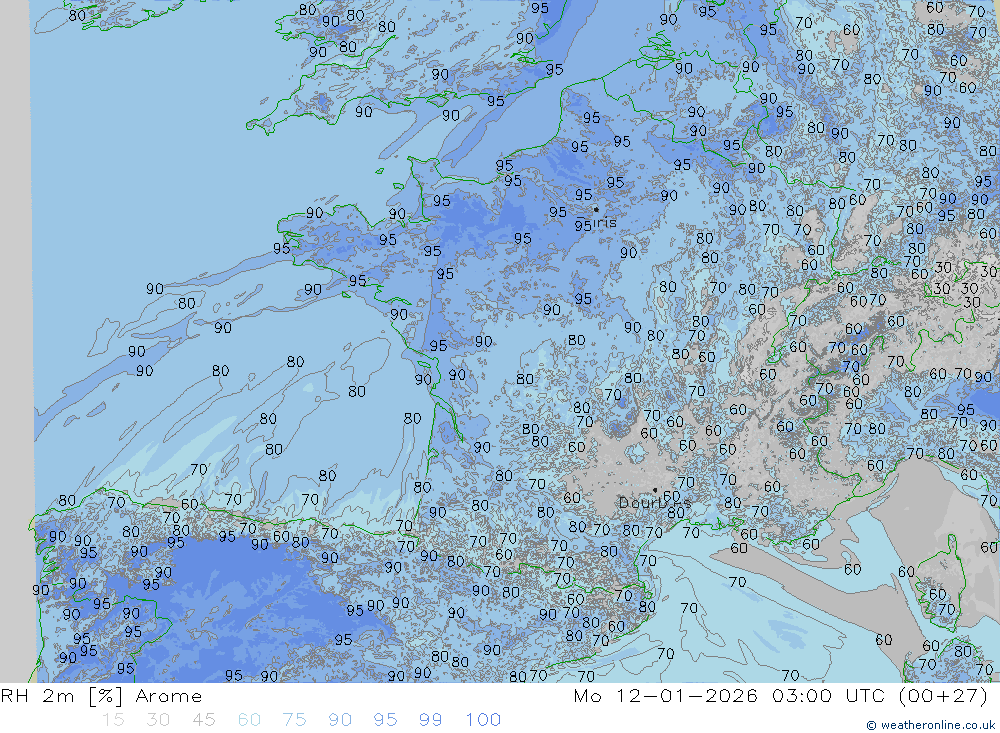Screen dimensions: 1000x733
Task: Click the "03:00 UTC" time text
Action: [x=828, y=696]
